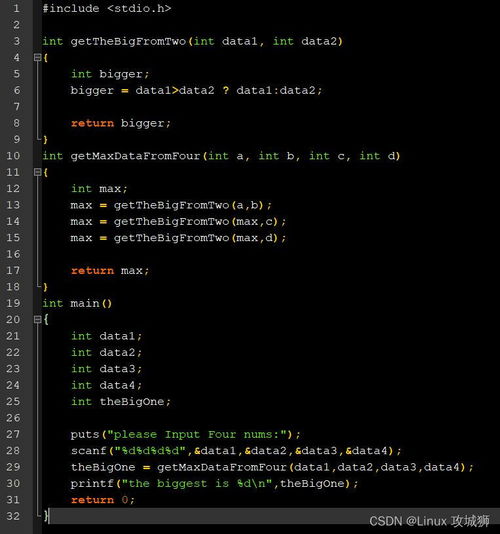500x534 pixels.
Task: Click the getMaxDataFromFour function declaration
Action: [221, 156]
